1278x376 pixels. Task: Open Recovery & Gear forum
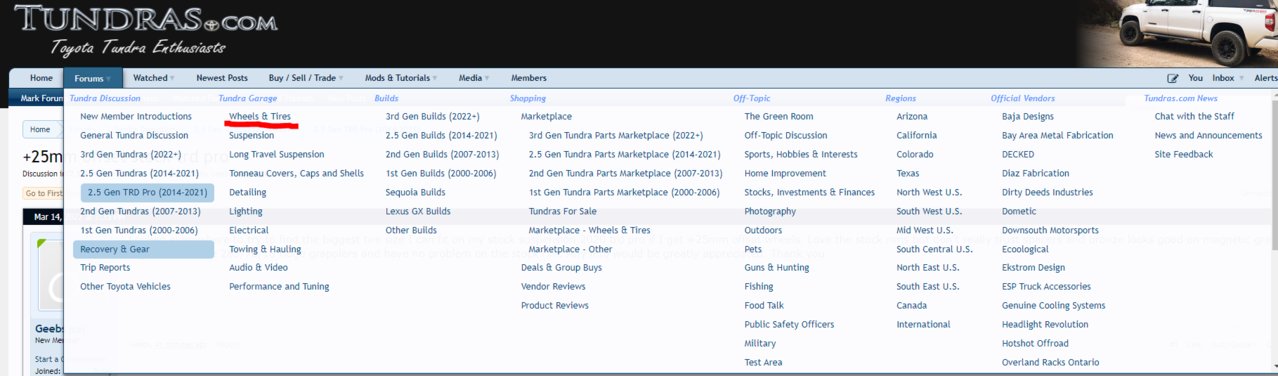pyautogui.click(x=143, y=249)
